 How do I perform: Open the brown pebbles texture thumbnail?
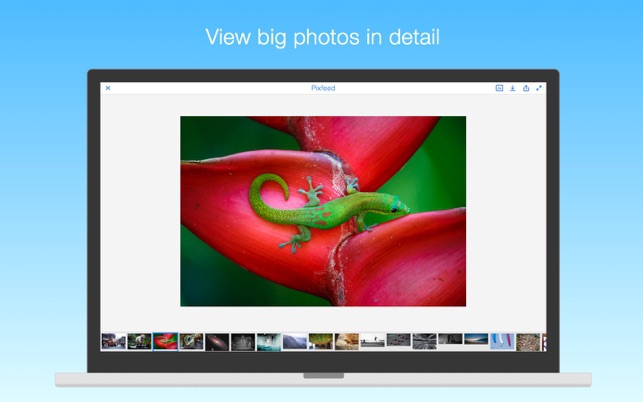click(528, 342)
